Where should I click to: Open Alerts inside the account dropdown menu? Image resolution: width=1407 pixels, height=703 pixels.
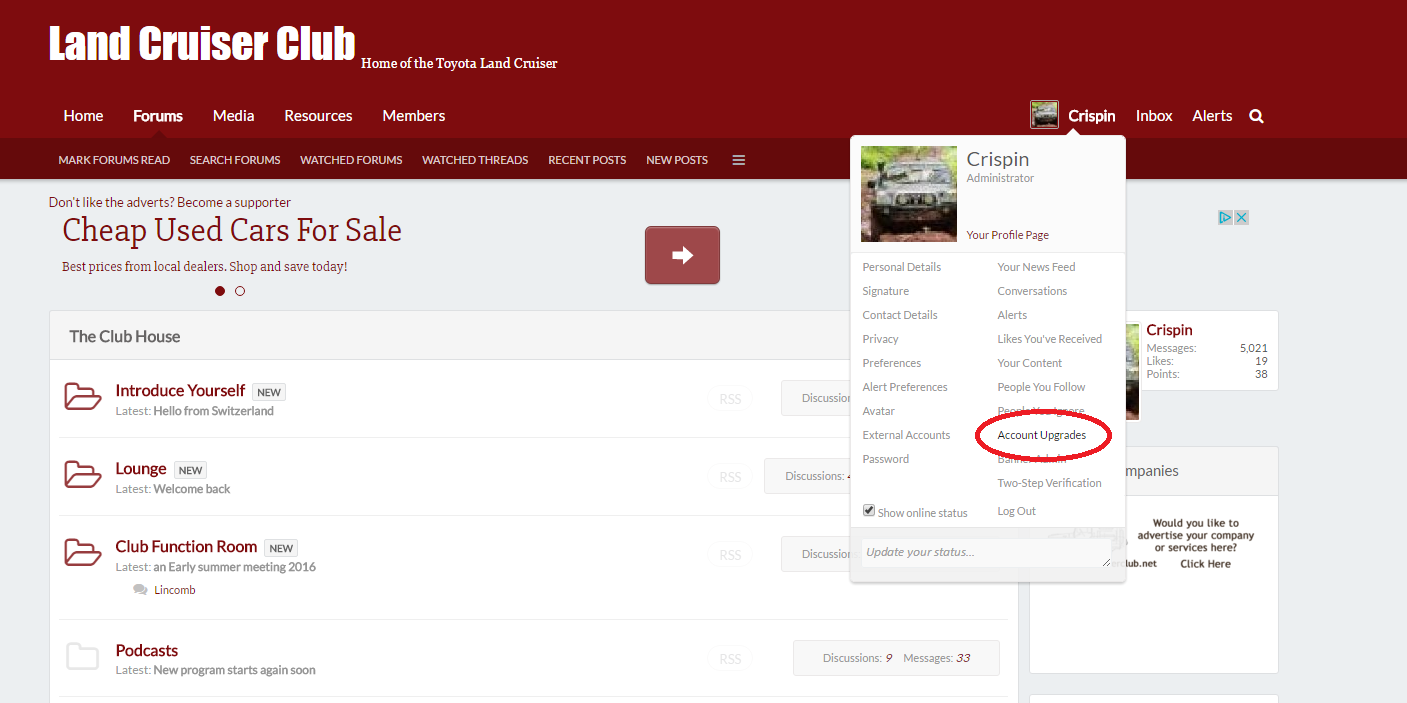[x=1012, y=315]
